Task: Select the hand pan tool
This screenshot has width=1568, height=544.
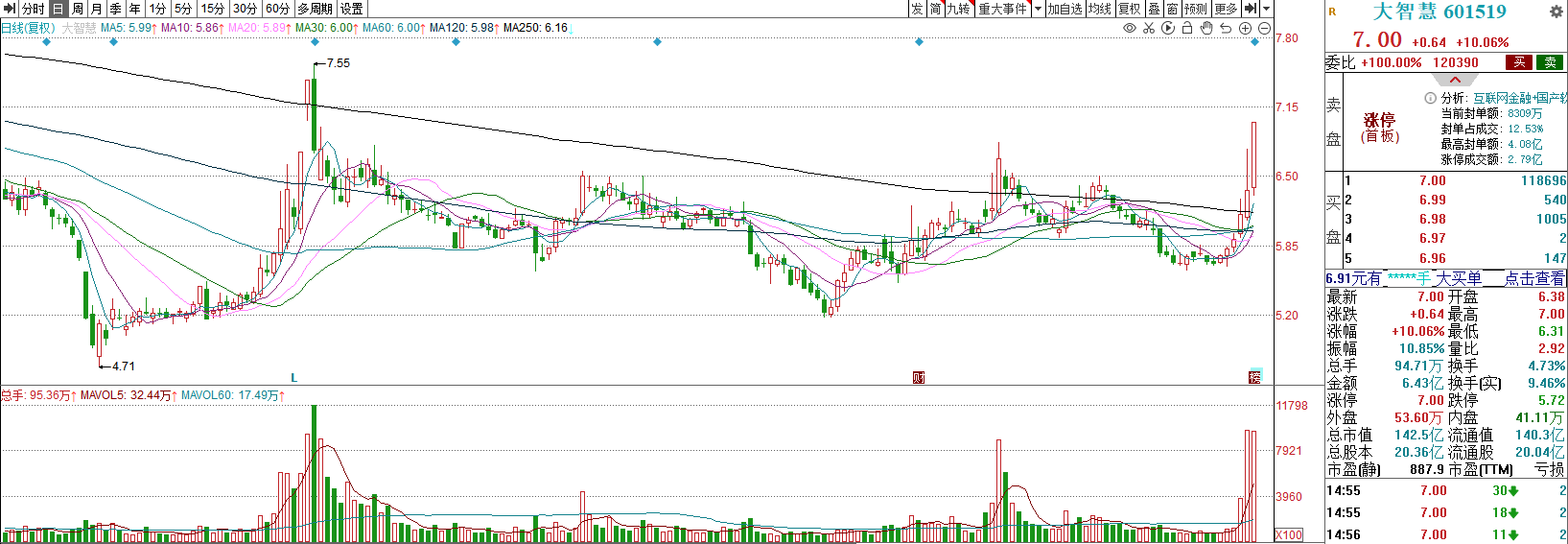Action: coord(1206,28)
